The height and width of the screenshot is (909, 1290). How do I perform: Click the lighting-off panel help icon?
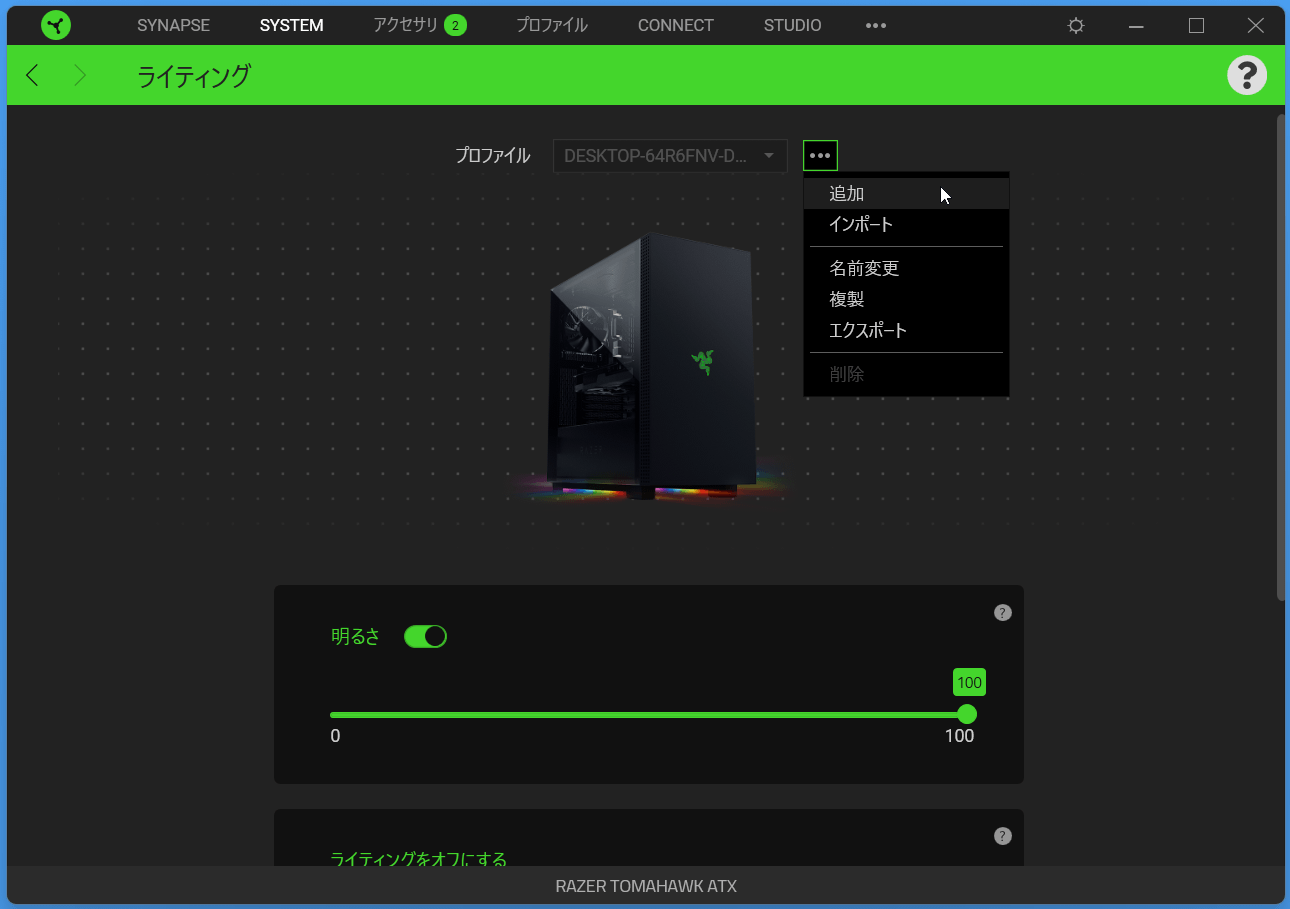tap(1003, 836)
